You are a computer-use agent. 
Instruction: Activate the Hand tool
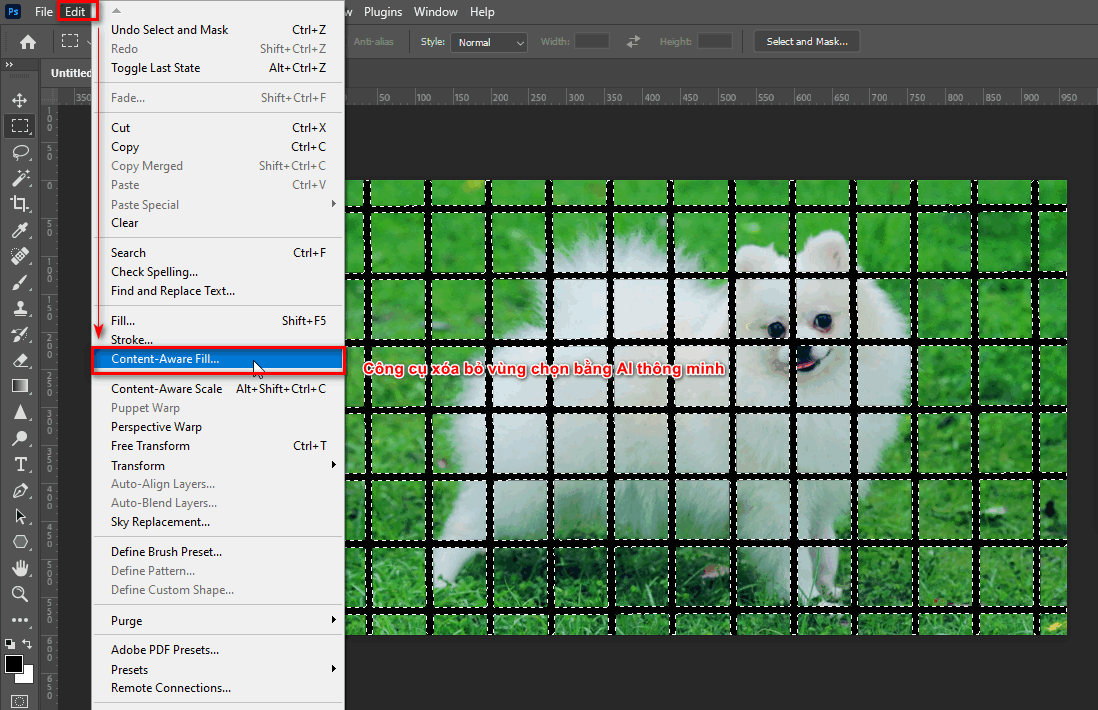click(x=21, y=568)
